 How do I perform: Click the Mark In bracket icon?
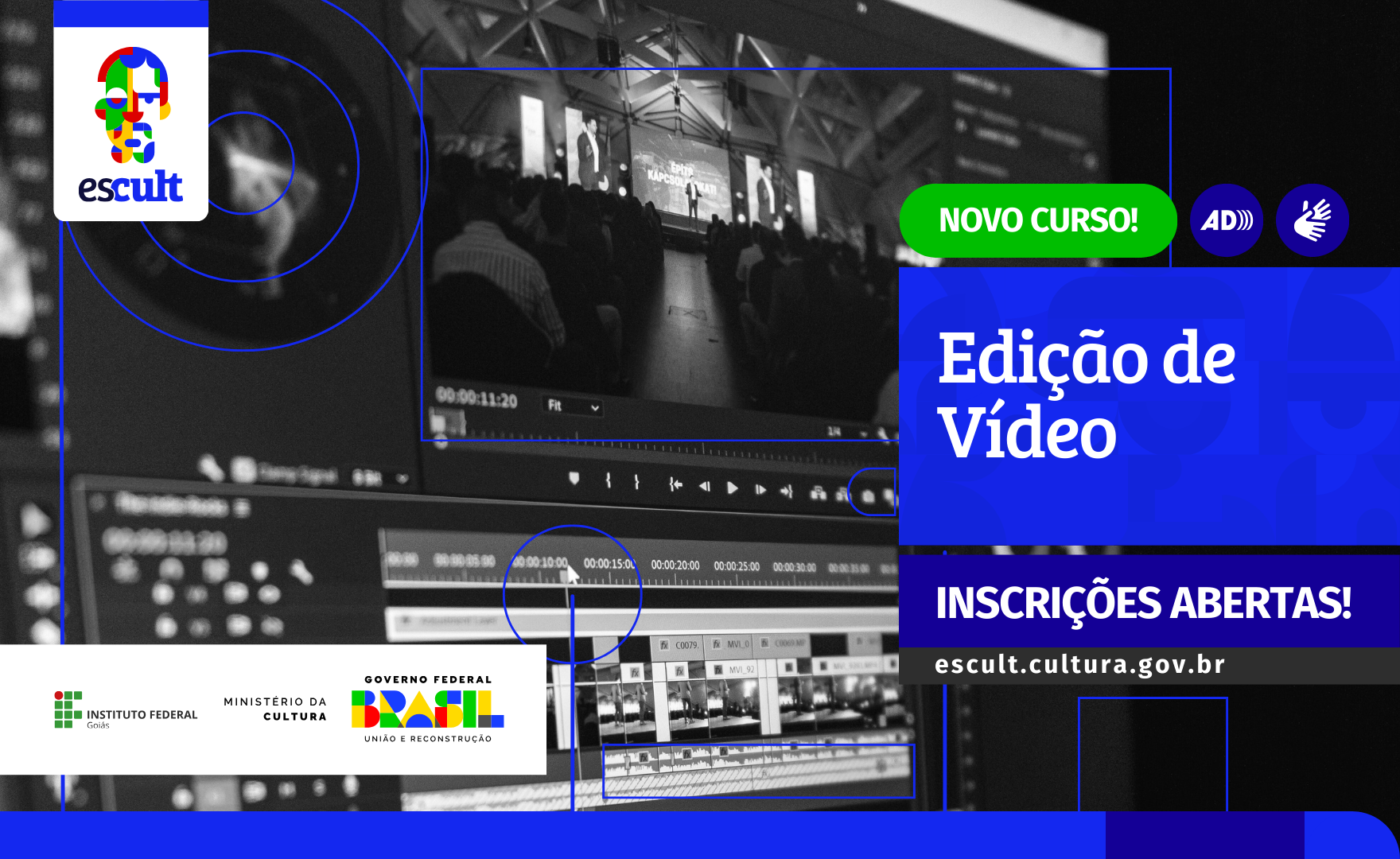click(x=608, y=480)
